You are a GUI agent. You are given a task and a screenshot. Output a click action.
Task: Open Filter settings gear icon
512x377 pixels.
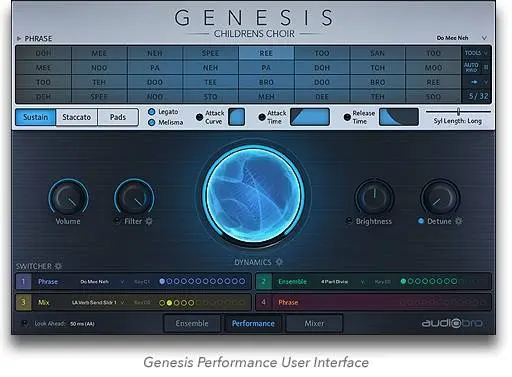click(x=149, y=221)
